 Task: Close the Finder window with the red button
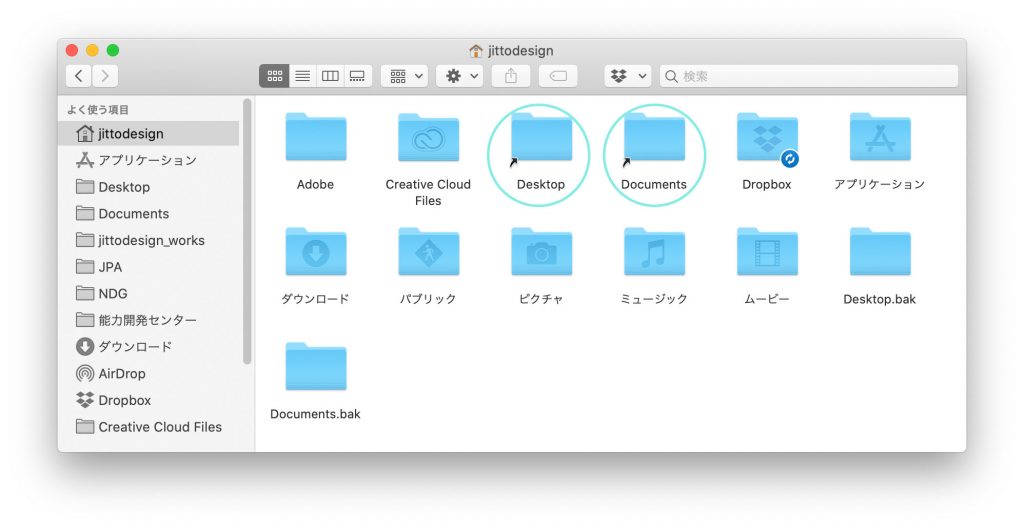(x=72, y=50)
